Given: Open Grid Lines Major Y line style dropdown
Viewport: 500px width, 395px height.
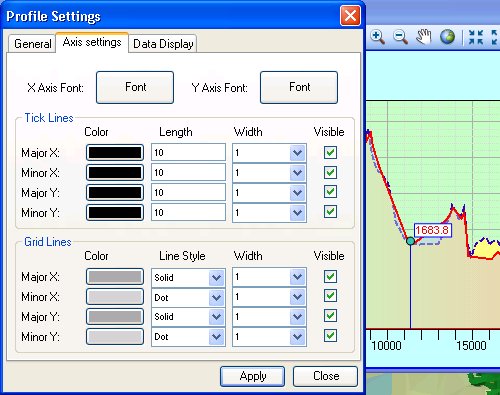Looking at the screenshot, I should [216, 317].
